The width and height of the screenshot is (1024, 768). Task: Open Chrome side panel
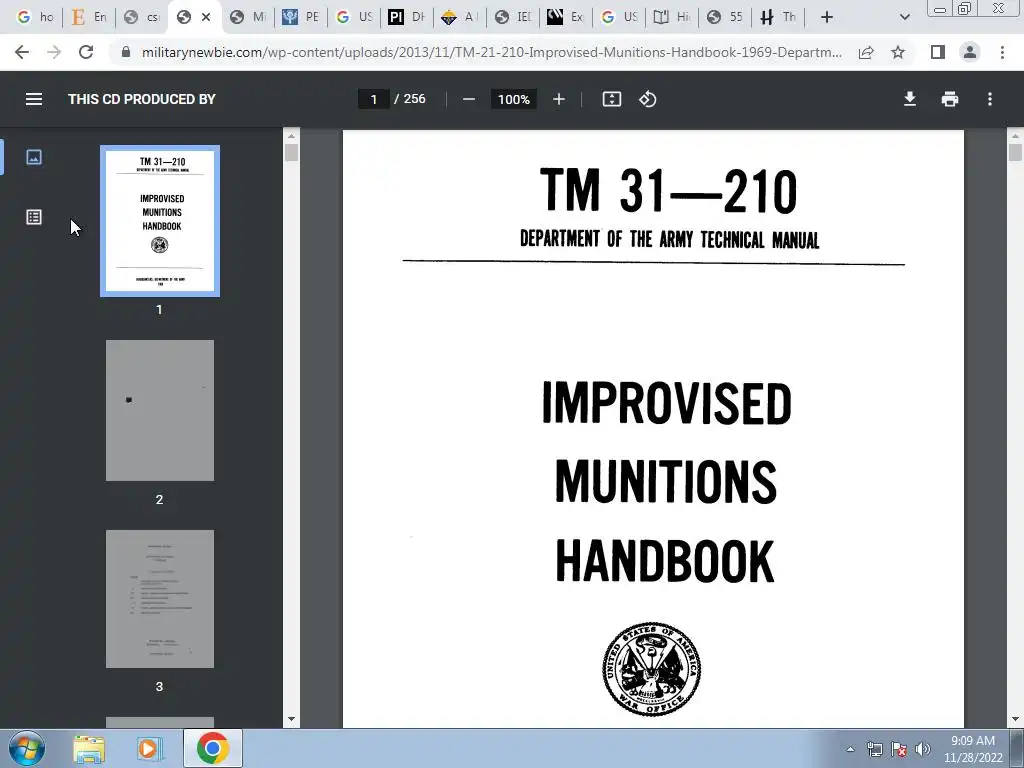coord(938,52)
